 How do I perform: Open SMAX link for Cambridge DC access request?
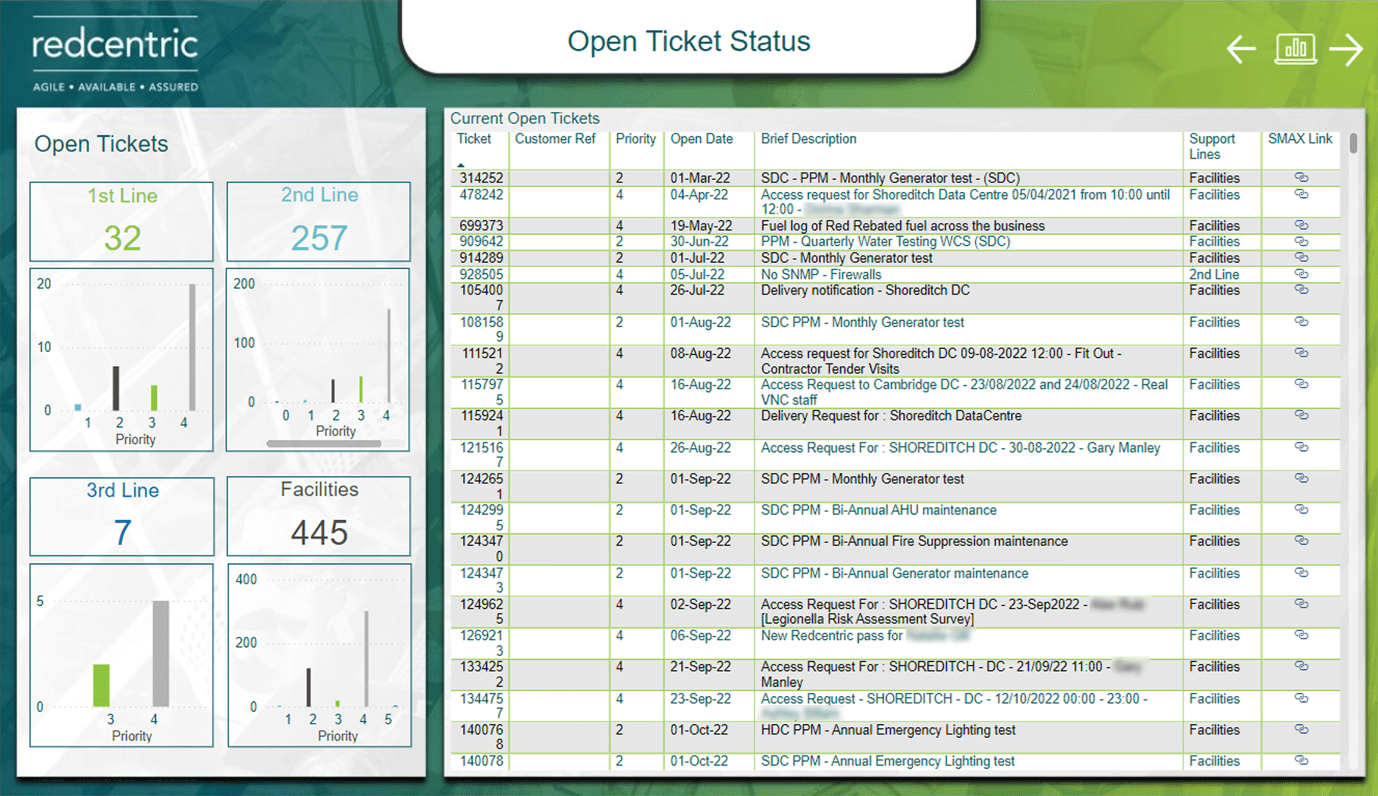1301,384
